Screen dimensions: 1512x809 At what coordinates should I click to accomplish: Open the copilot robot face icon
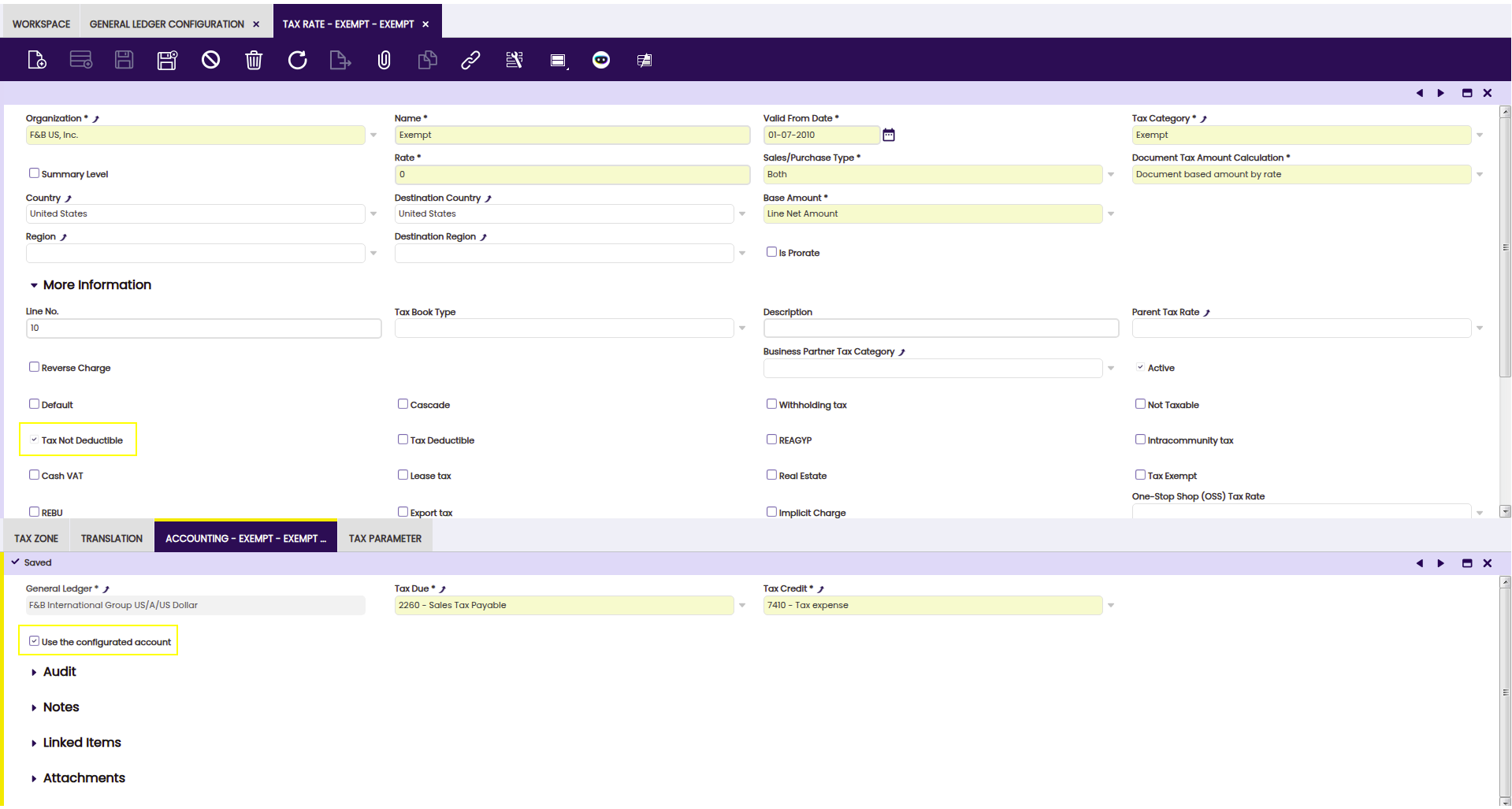(x=601, y=60)
